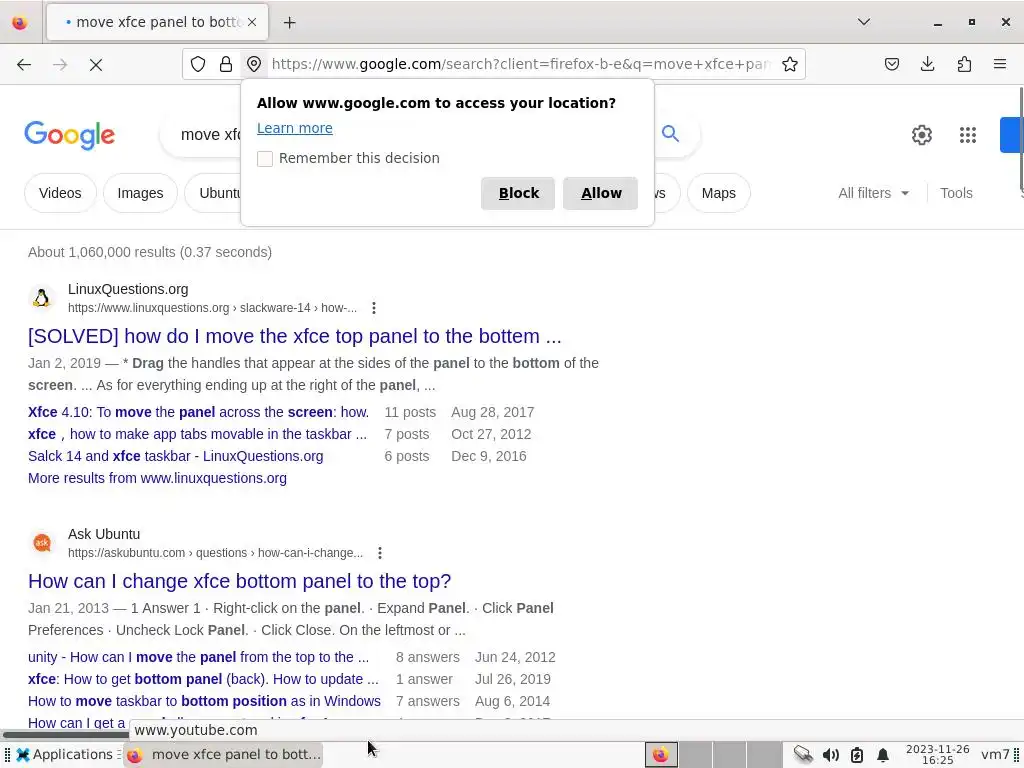Viewport: 1024px width, 768px height.
Task: Filter results by Maps
Action: [718, 193]
